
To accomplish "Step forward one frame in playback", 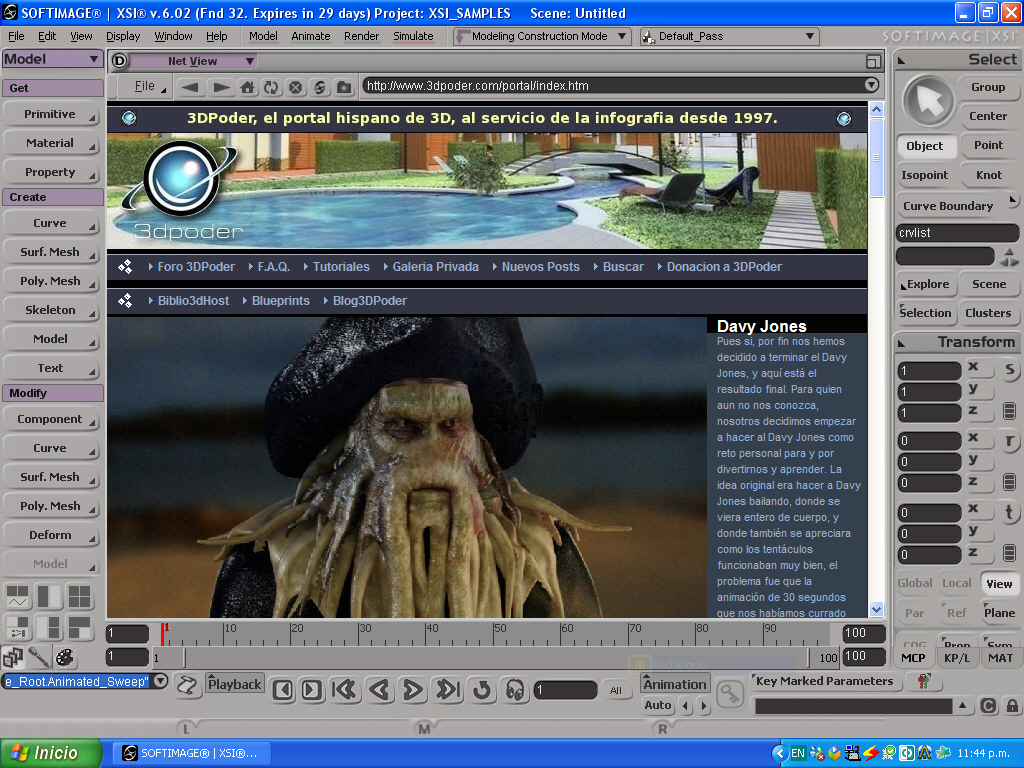I will pos(312,690).
